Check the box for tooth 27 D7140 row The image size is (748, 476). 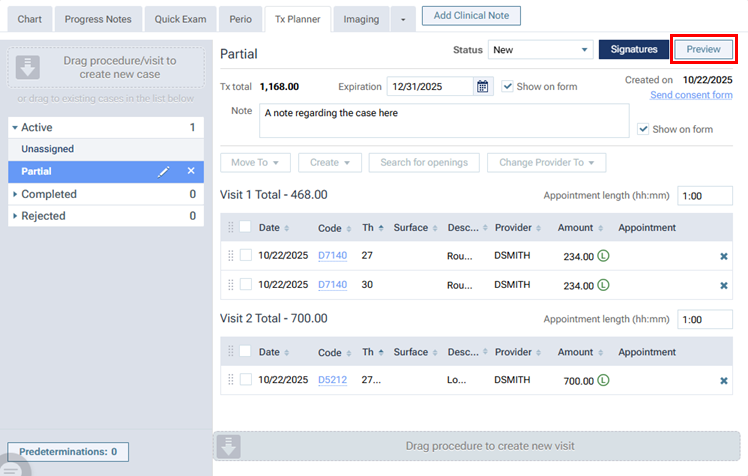click(246, 255)
